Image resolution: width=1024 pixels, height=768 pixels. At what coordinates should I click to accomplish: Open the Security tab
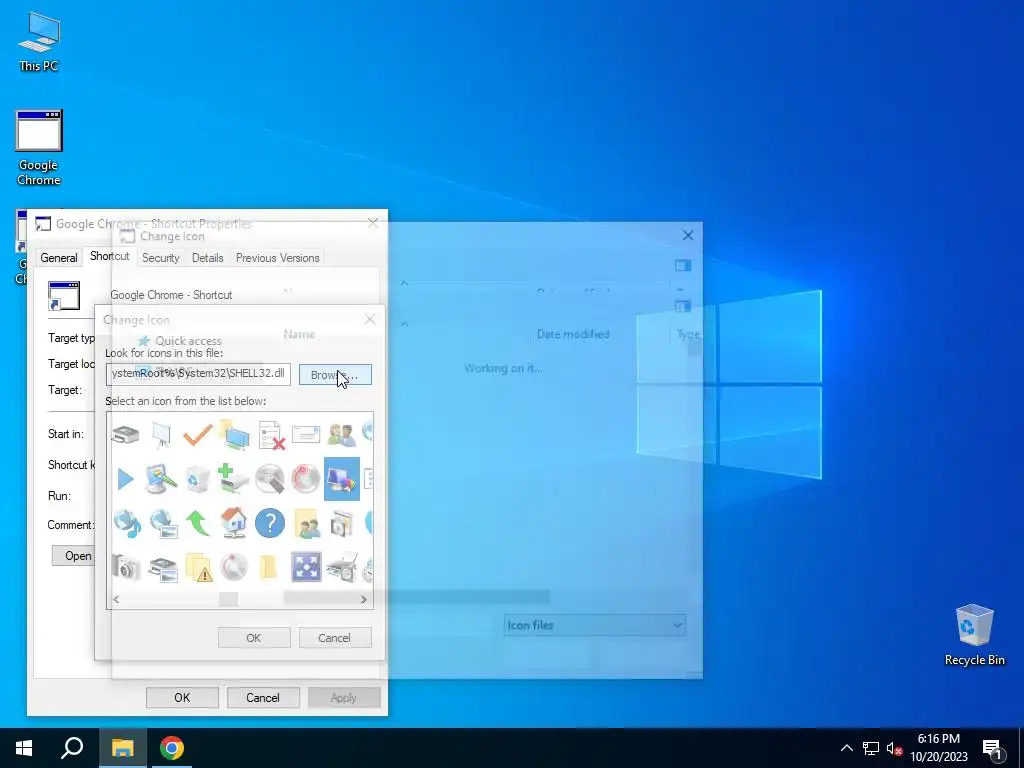click(161, 258)
